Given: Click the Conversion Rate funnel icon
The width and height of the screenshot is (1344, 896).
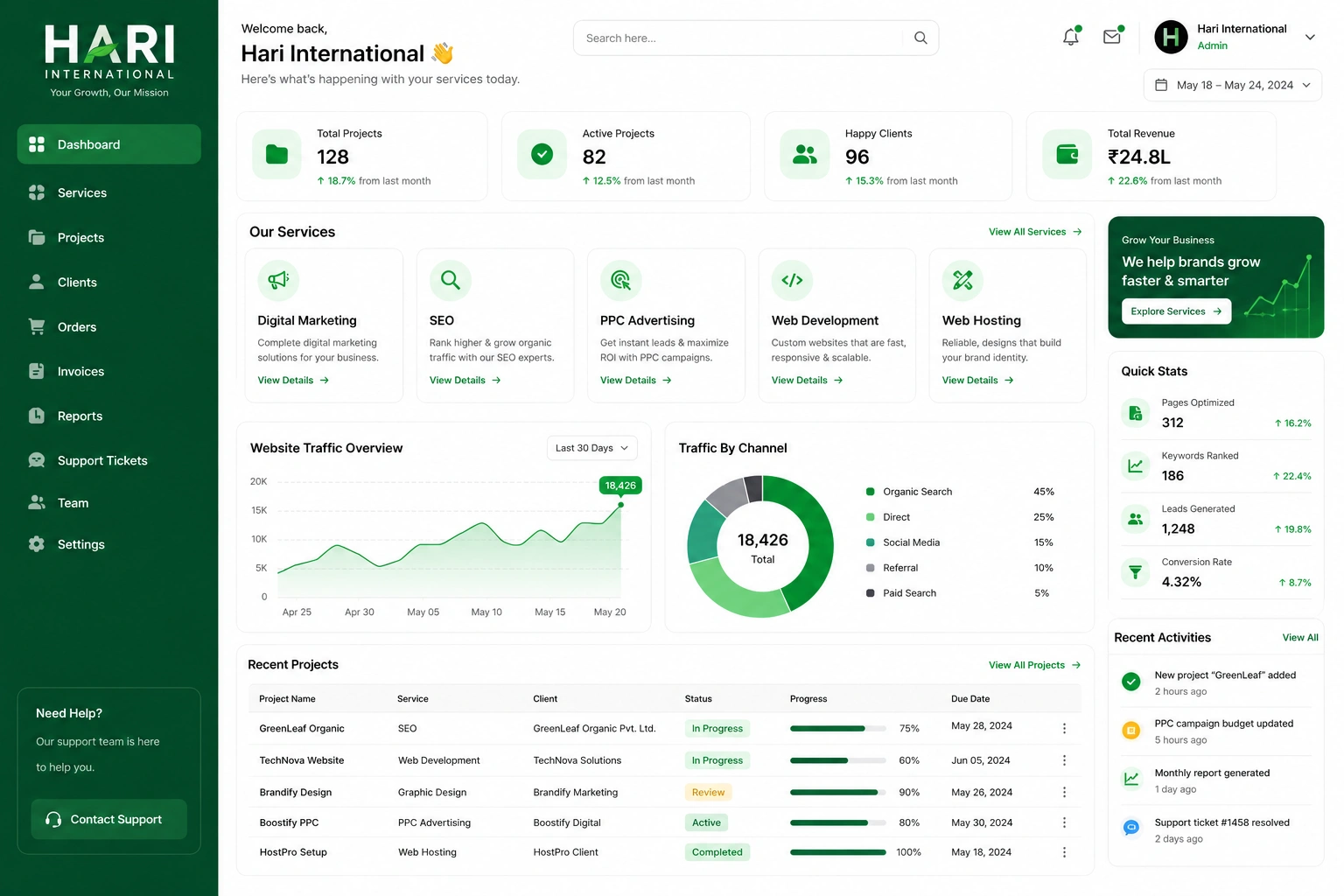Looking at the screenshot, I should click(x=1135, y=572).
